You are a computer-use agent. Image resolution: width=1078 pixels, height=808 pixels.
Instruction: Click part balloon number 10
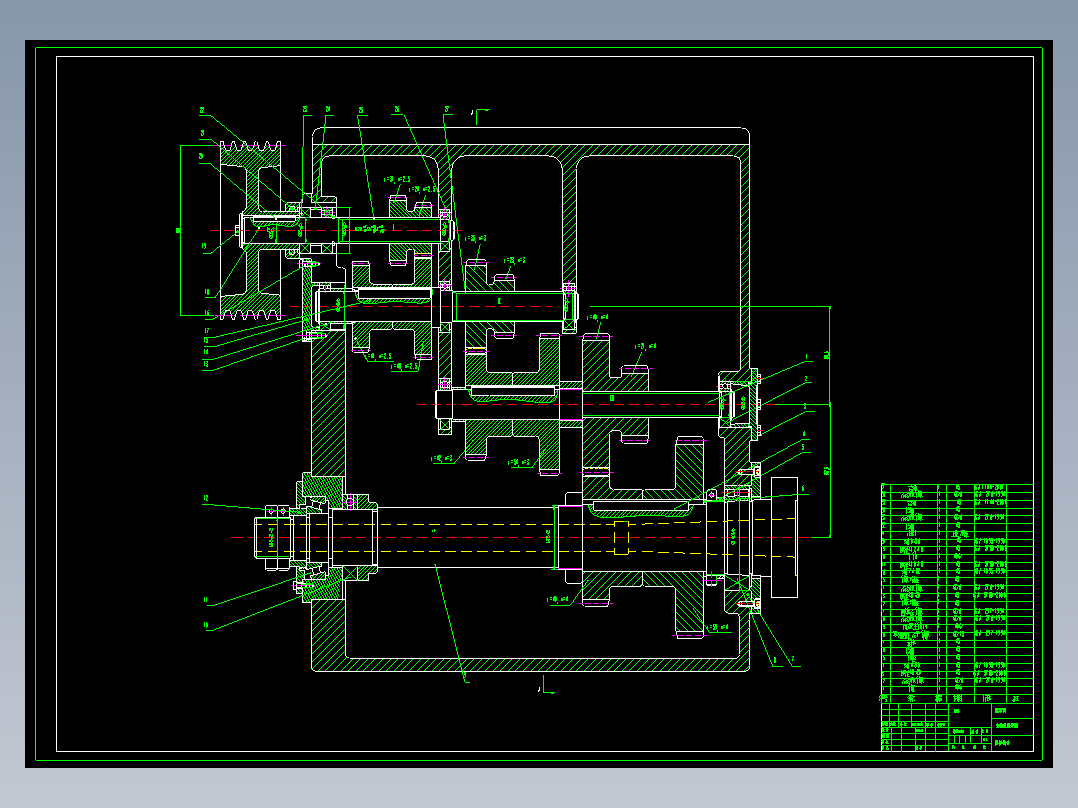pyautogui.click(x=206, y=626)
